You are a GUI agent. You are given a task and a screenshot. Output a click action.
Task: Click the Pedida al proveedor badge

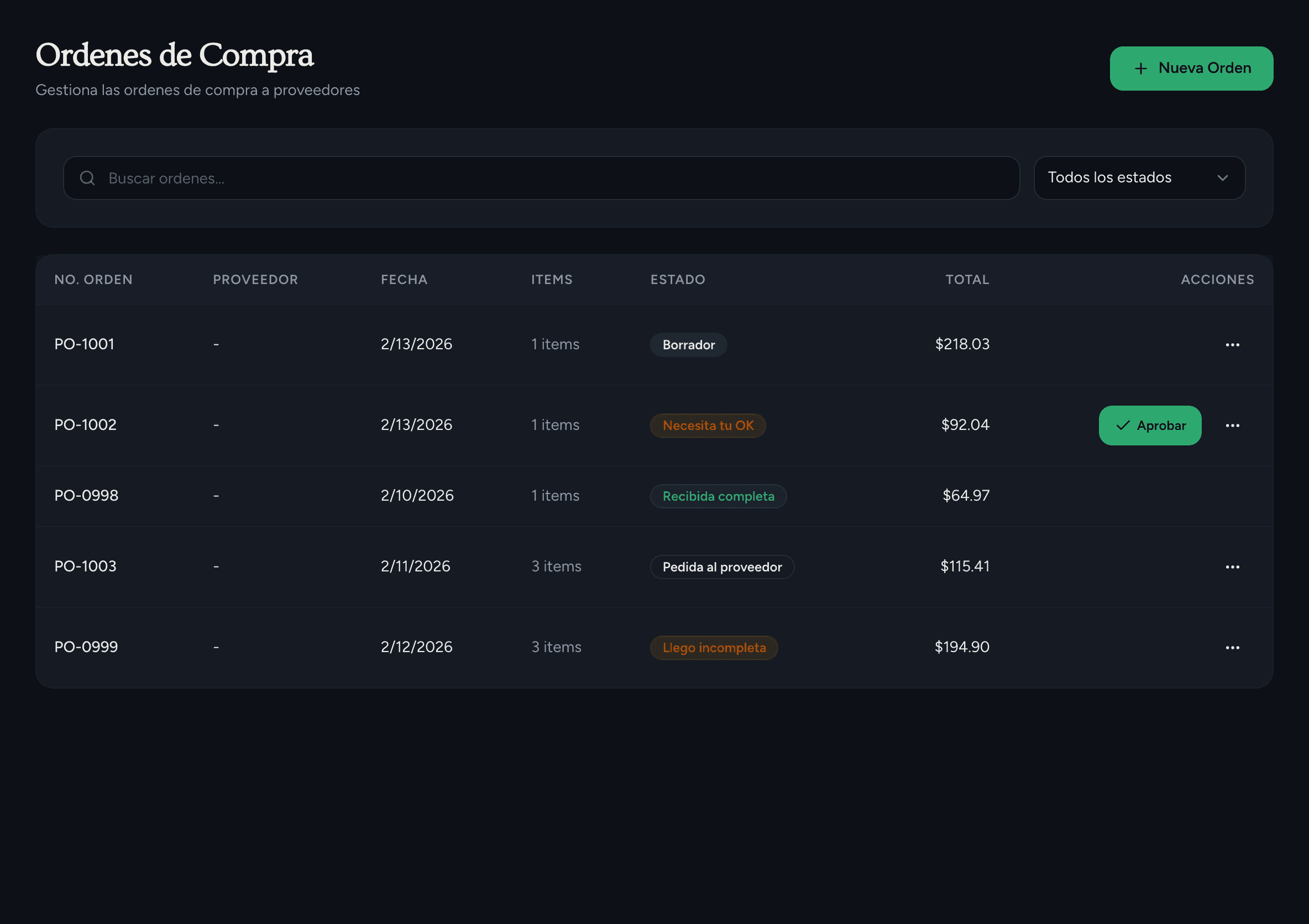(x=722, y=567)
